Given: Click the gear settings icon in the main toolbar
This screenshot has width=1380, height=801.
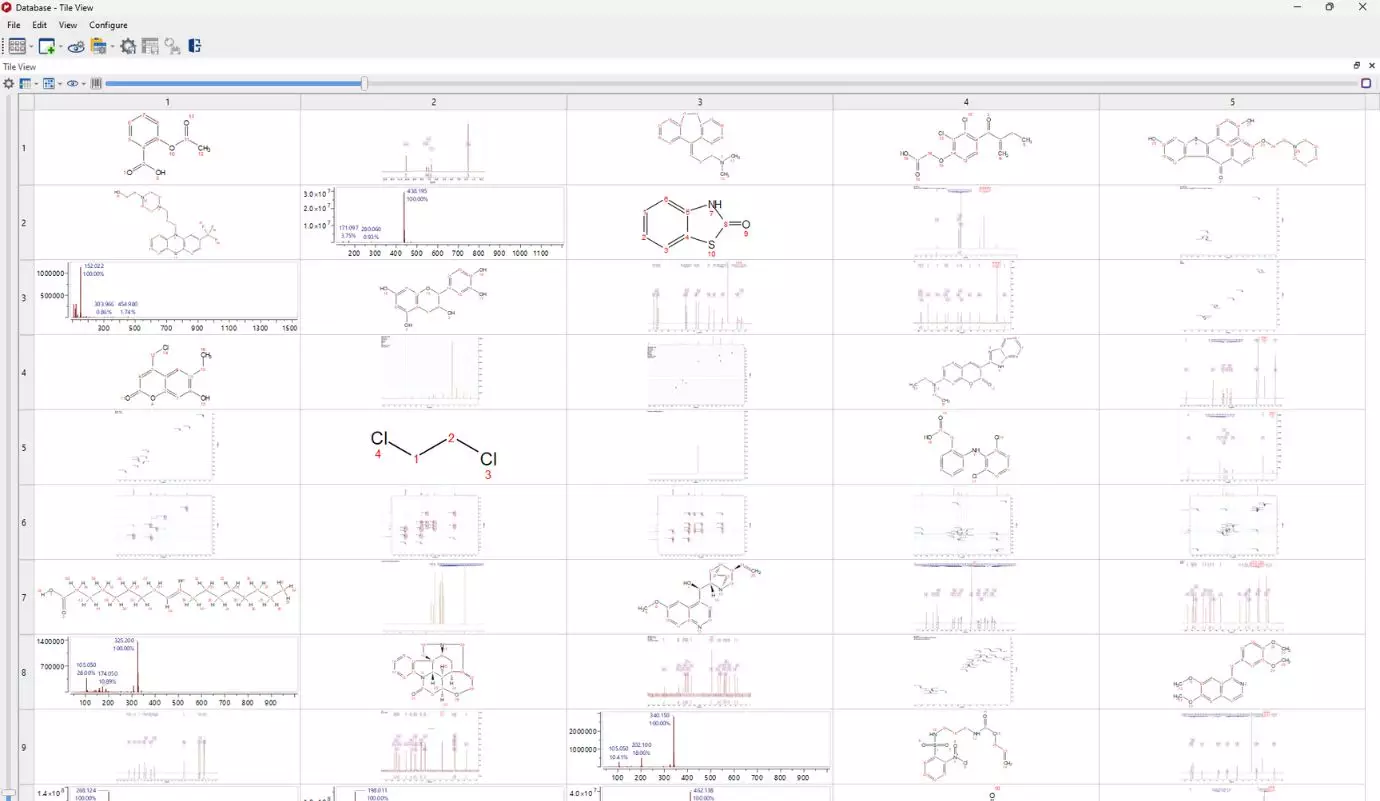Looking at the screenshot, I should 128,46.
